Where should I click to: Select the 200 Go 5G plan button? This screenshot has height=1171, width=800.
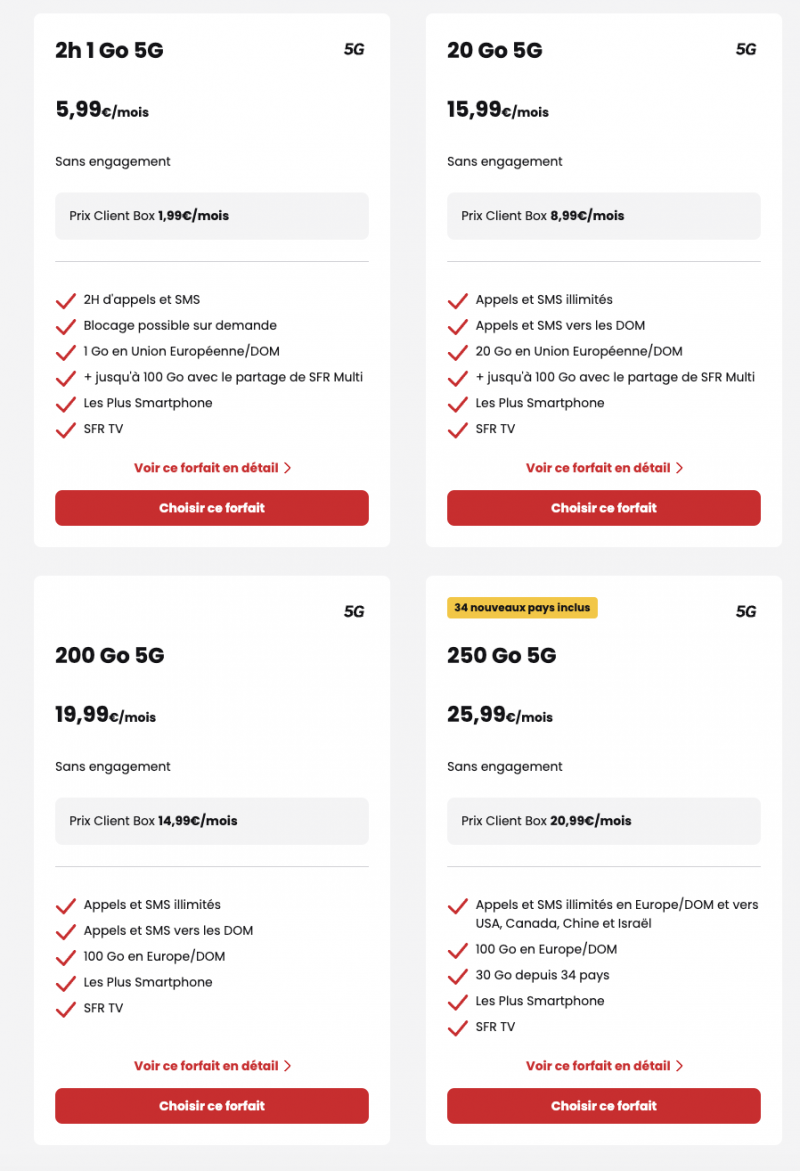click(212, 1106)
